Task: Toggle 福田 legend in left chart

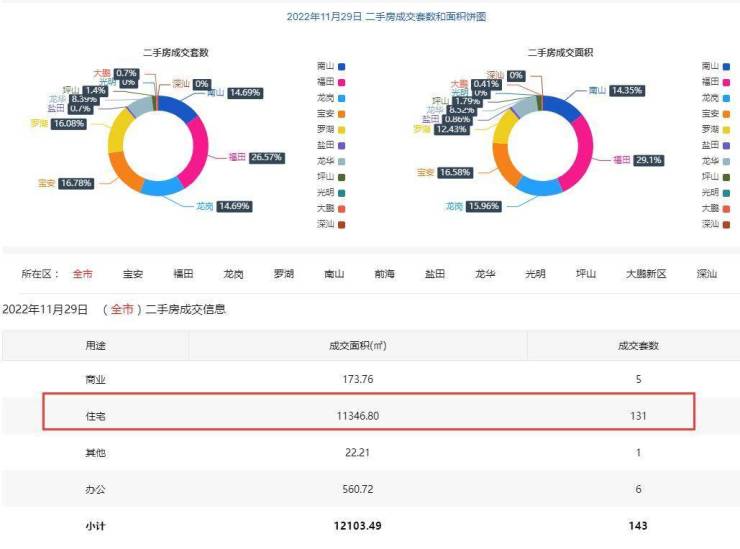Action: (331, 82)
